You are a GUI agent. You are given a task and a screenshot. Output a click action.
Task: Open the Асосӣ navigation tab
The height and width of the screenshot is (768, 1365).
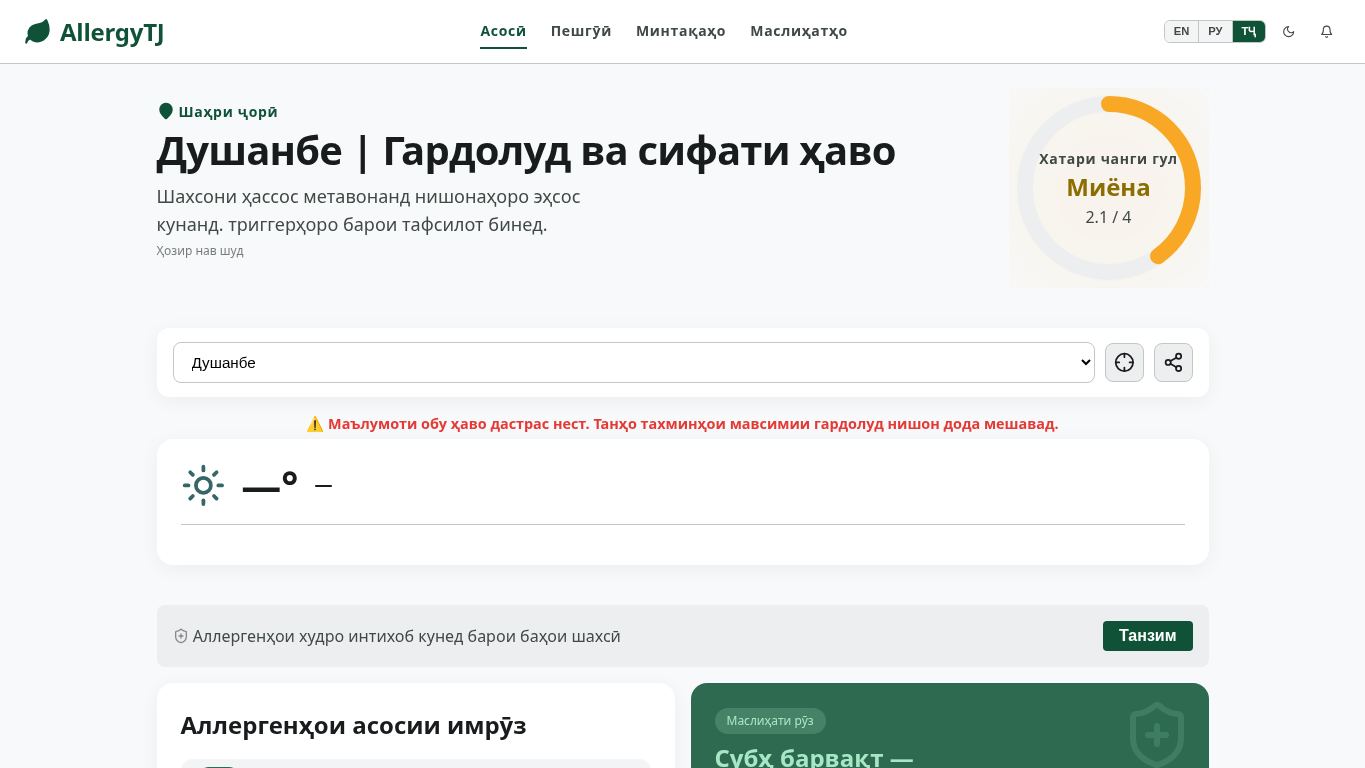503,31
